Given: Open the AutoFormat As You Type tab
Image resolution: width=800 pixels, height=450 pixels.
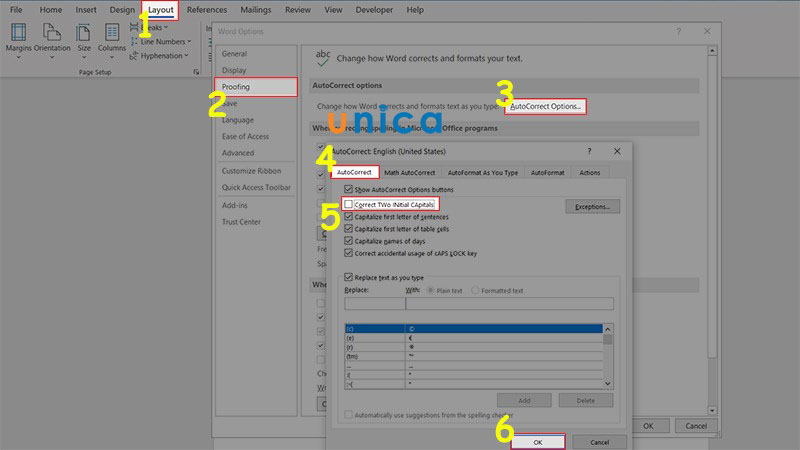Looking at the screenshot, I should 483,172.
